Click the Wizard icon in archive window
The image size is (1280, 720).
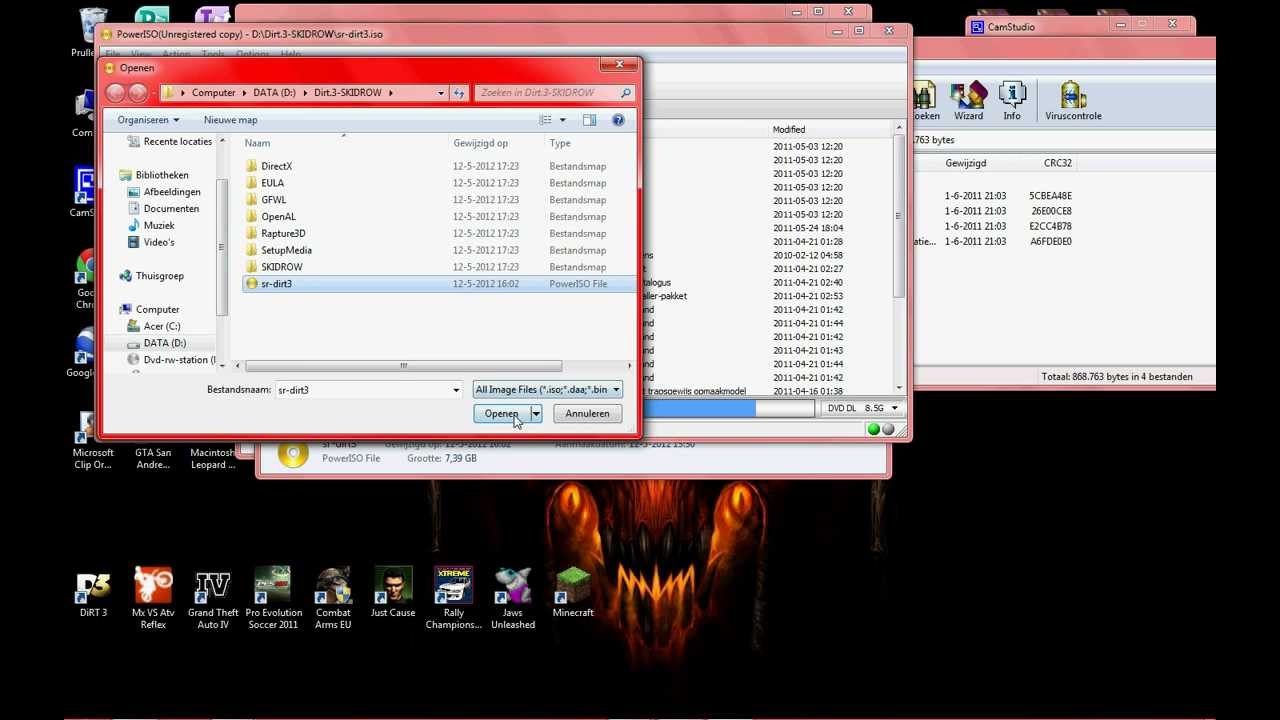pos(968,102)
